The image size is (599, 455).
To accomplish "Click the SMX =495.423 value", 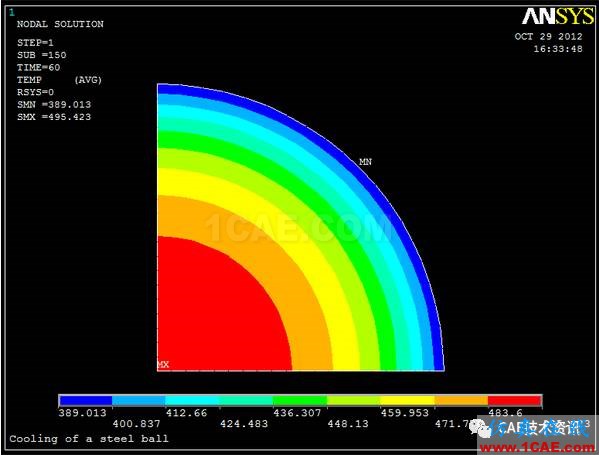I will (54, 117).
